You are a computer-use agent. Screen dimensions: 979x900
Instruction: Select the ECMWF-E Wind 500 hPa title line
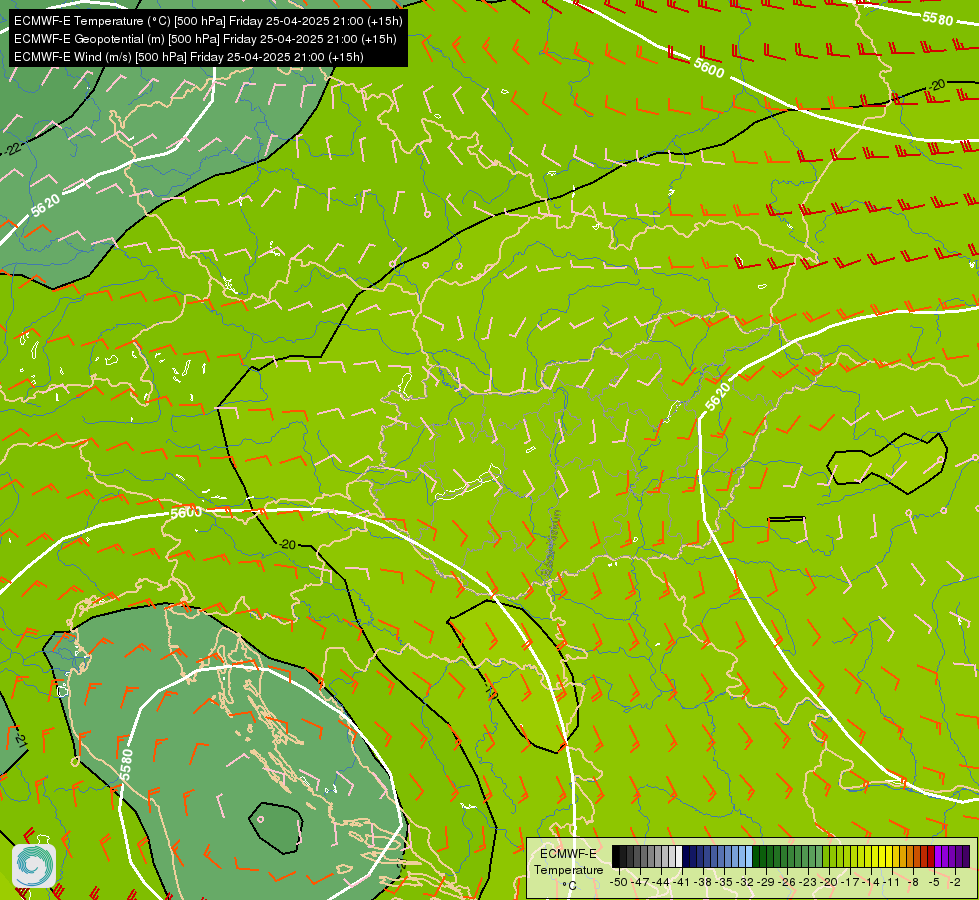189,57
